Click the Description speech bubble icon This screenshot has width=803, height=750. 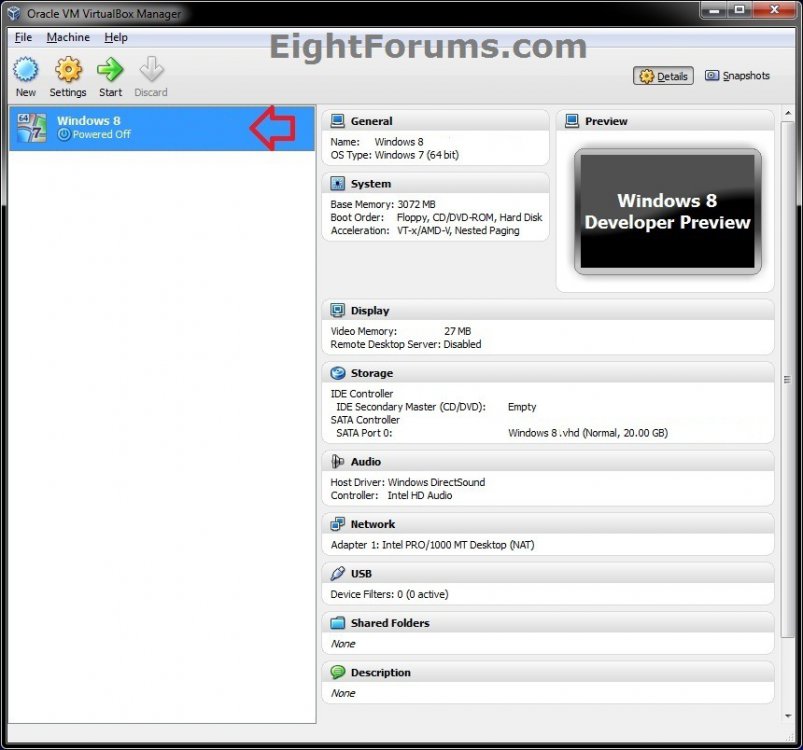[x=337, y=673]
